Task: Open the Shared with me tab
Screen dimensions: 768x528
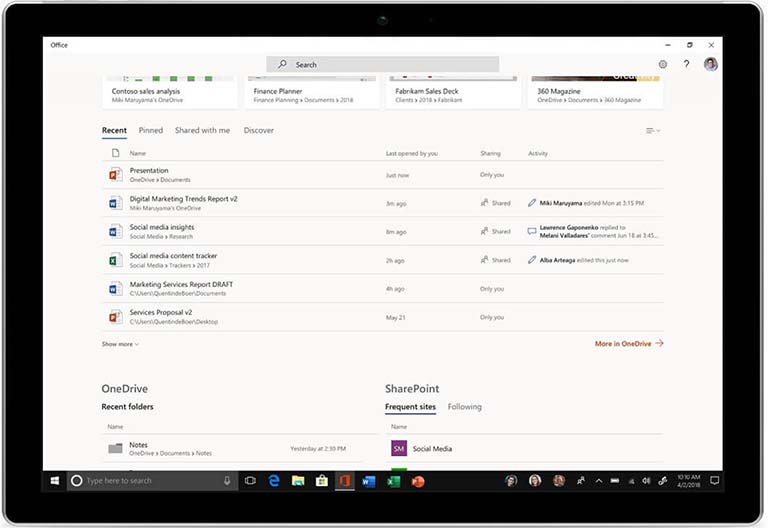Action: pyautogui.click(x=202, y=130)
